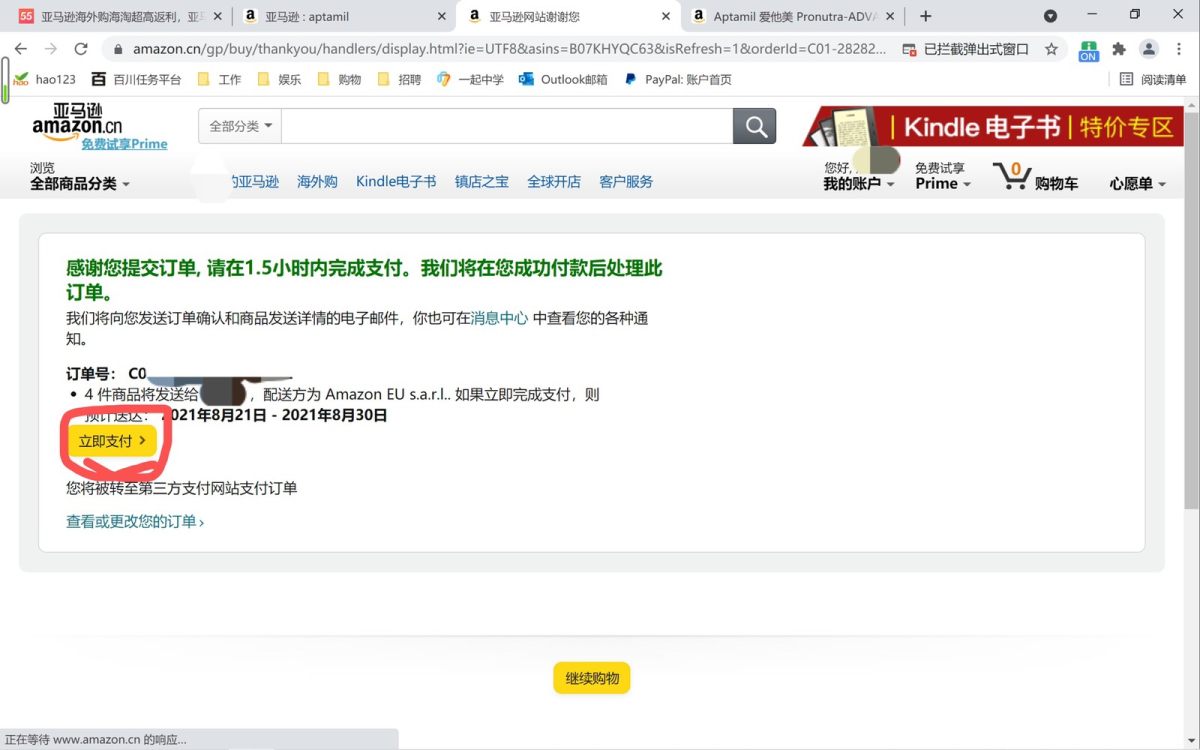Open the Chrome profile avatar
Viewport: 1200px width, 750px height.
pos(1149,49)
